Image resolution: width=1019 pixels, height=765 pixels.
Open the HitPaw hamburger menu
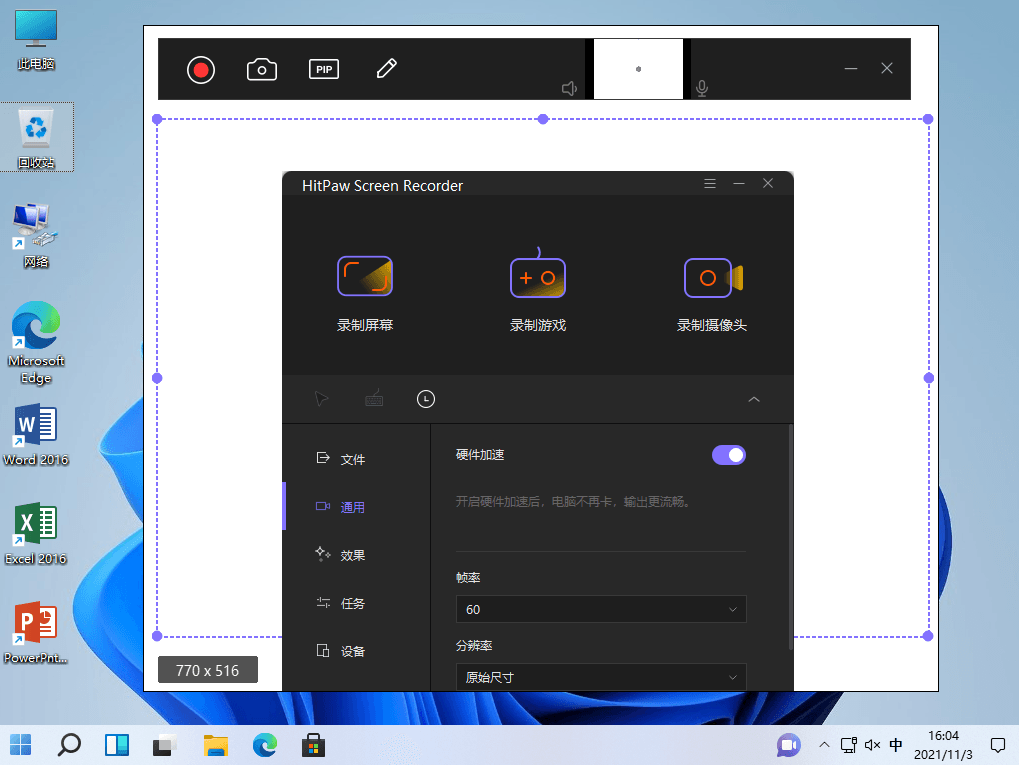coord(710,184)
